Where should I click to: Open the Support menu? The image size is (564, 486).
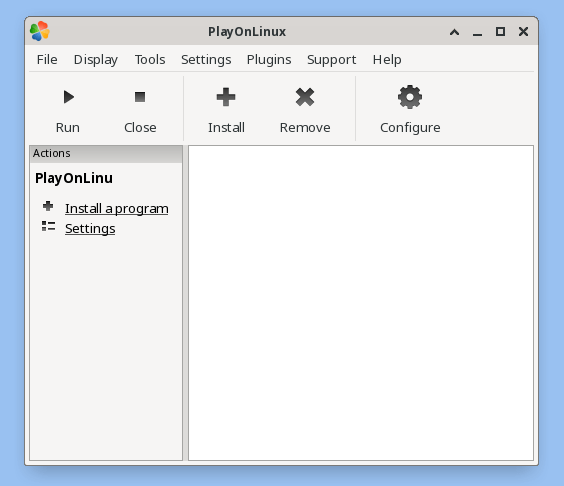(332, 59)
